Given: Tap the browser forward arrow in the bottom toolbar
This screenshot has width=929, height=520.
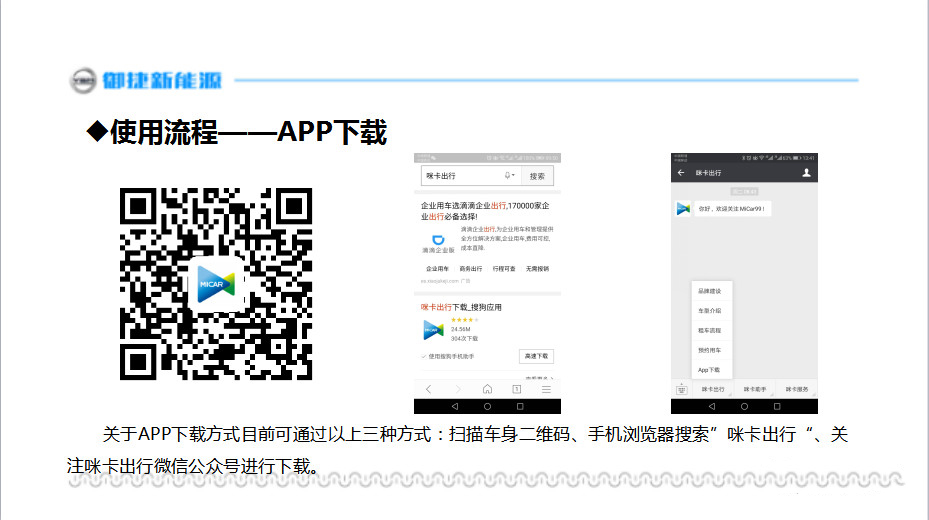Looking at the screenshot, I should point(457,389).
